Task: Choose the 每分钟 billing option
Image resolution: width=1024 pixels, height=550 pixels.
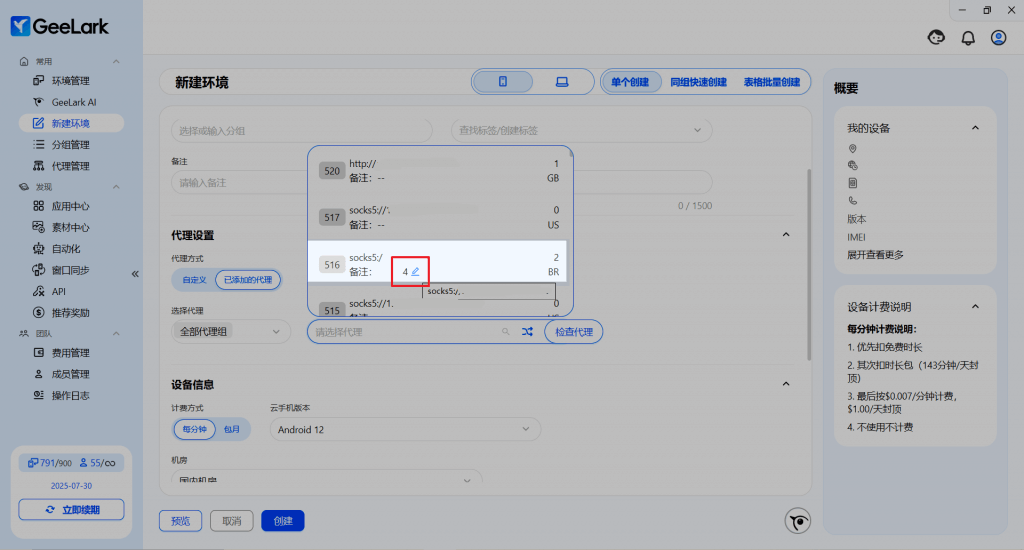Action: (x=193, y=429)
